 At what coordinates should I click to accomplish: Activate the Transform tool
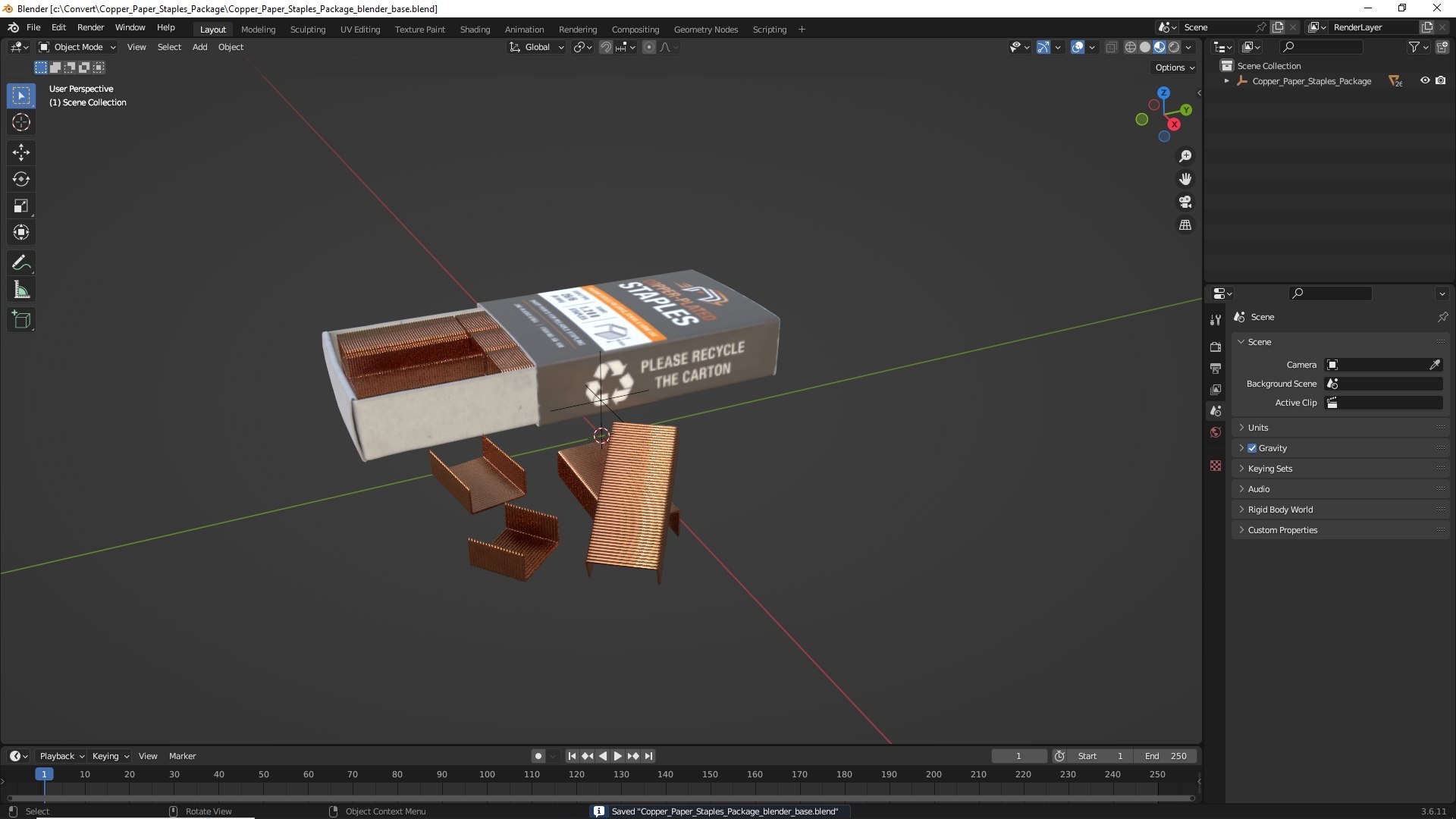click(20, 232)
